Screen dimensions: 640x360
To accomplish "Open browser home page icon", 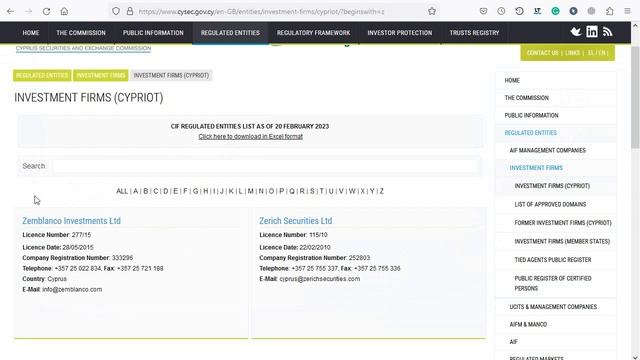I will [x=64, y=11].
